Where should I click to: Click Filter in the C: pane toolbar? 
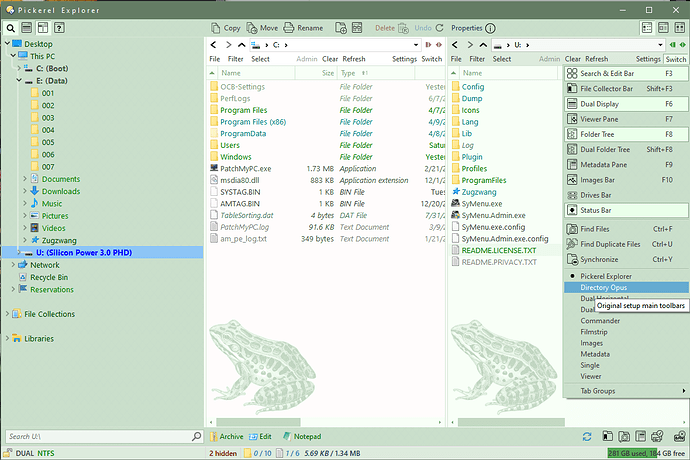coord(235,59)
